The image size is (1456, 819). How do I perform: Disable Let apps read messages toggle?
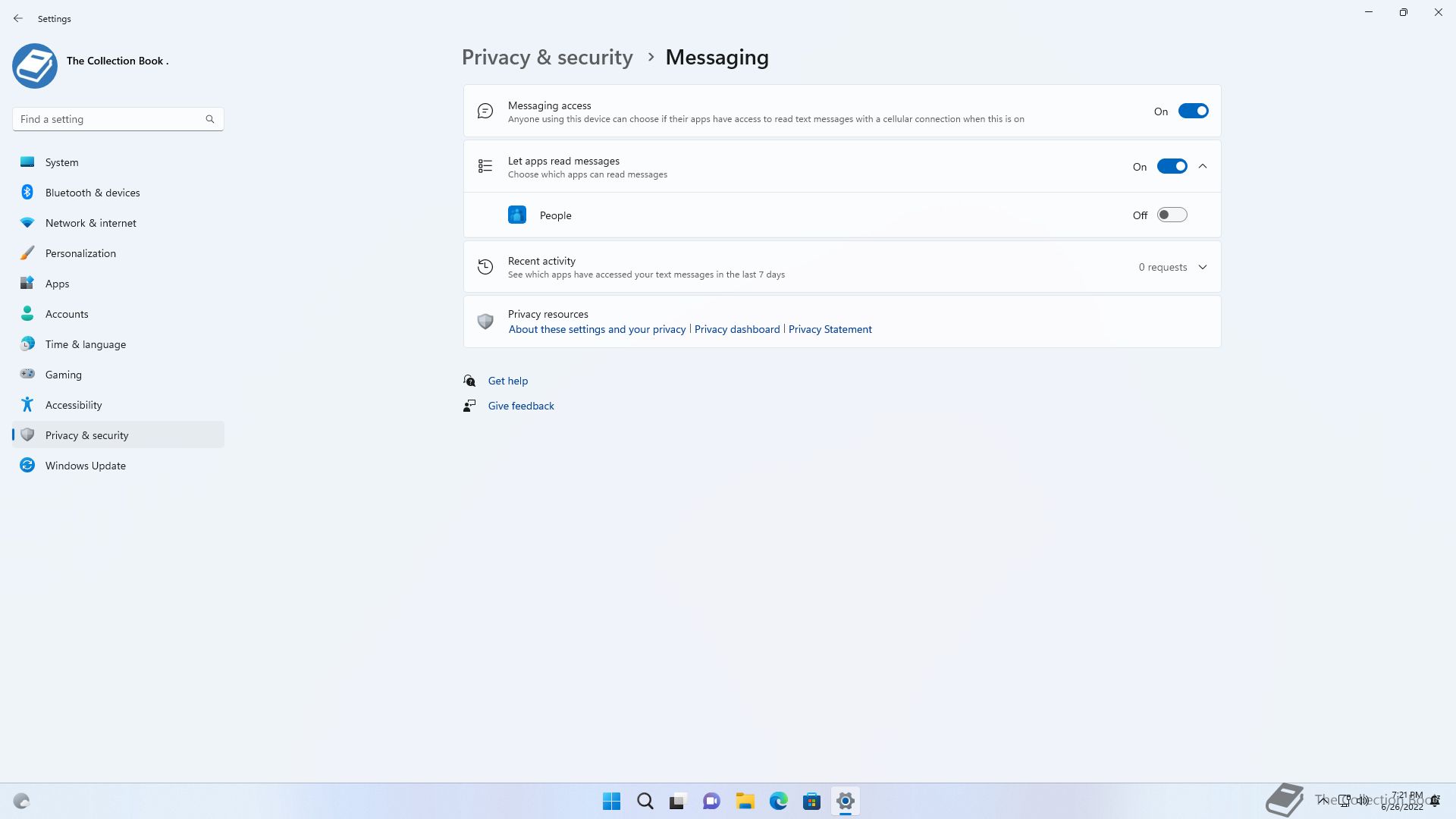(1172, 167)
